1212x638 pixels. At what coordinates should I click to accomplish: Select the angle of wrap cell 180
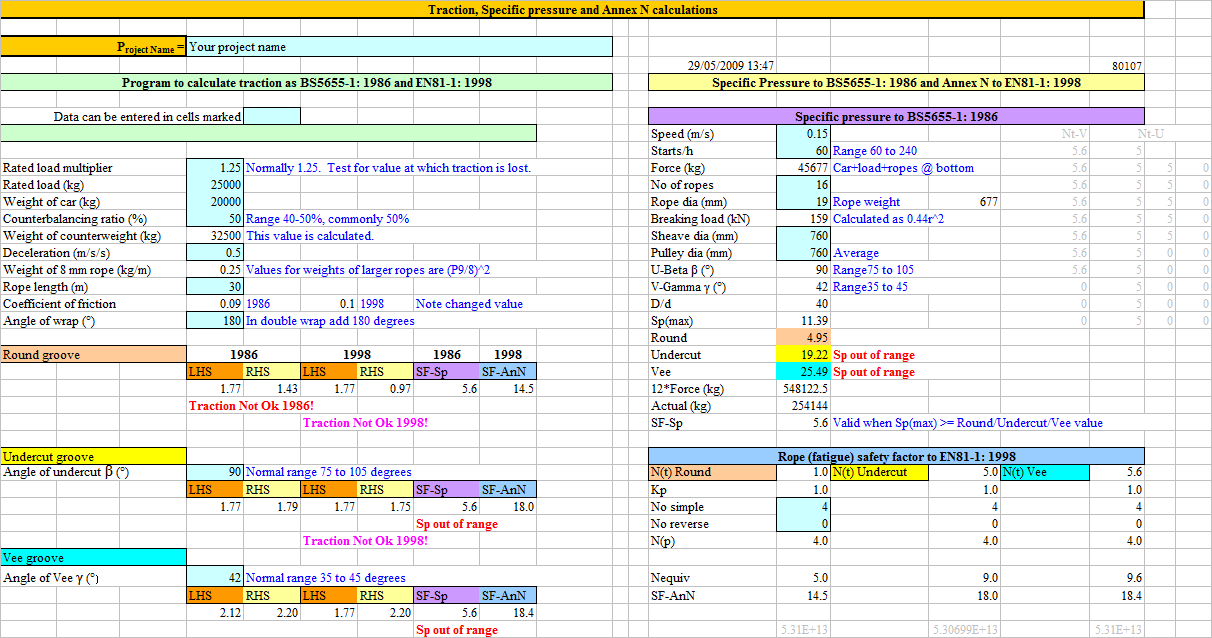pyautogui.click(x=215, y=321)
